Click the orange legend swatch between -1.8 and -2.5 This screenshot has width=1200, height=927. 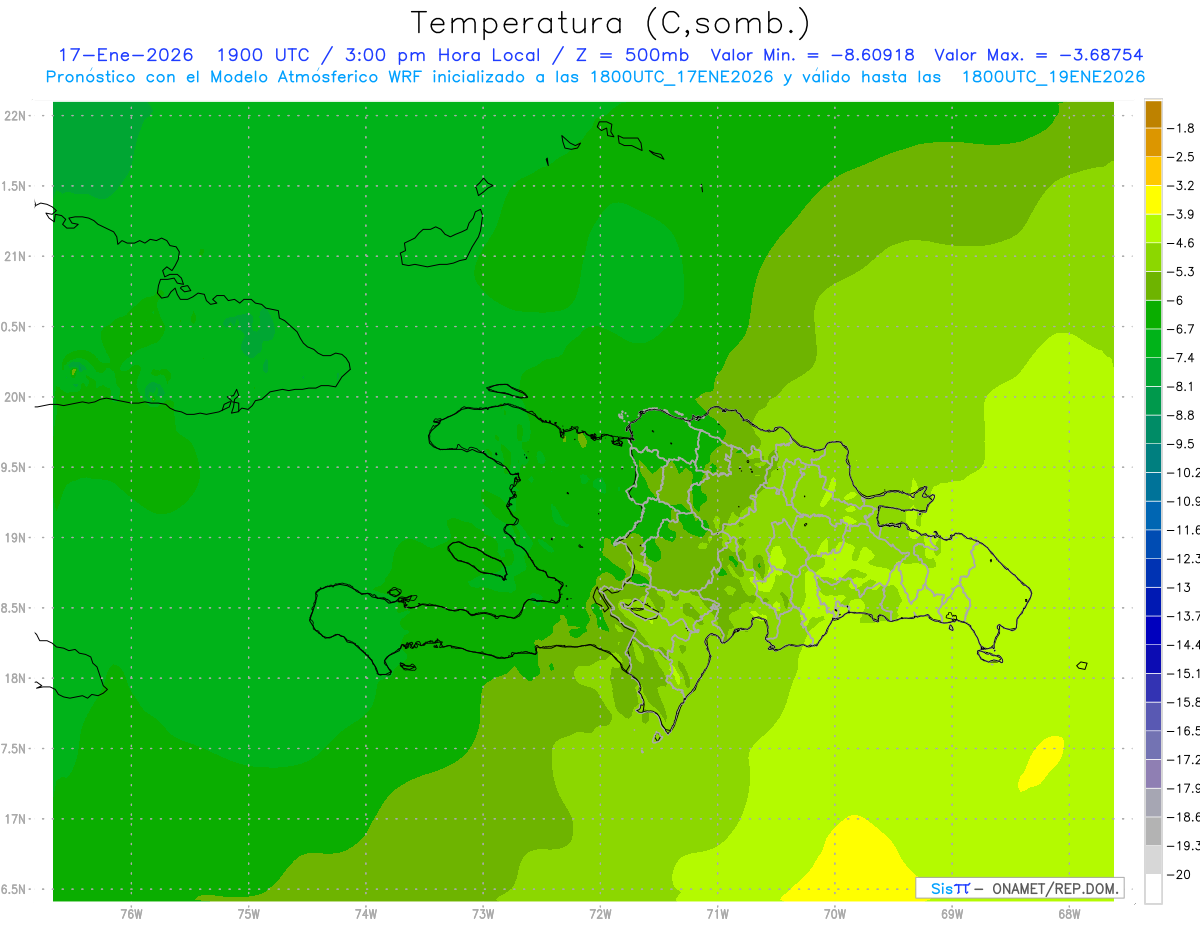[x=1153, y=142]
